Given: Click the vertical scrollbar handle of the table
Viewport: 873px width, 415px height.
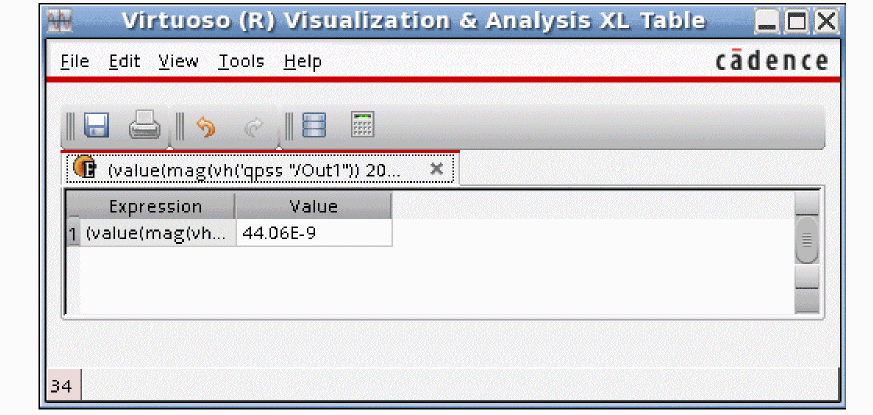Looking at the screenshot, I should point(807,240).
